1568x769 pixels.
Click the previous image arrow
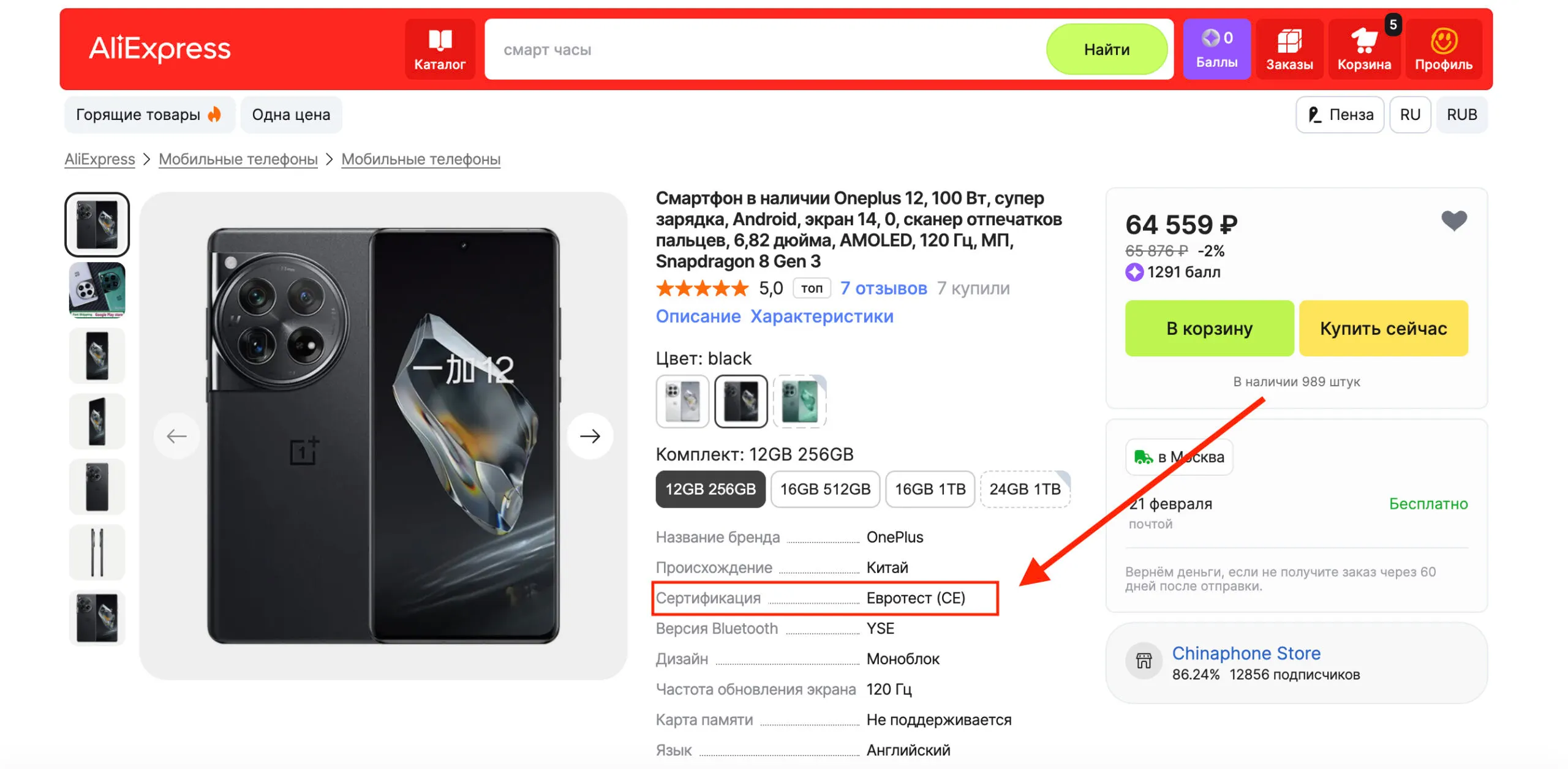(x=177, y=436)
